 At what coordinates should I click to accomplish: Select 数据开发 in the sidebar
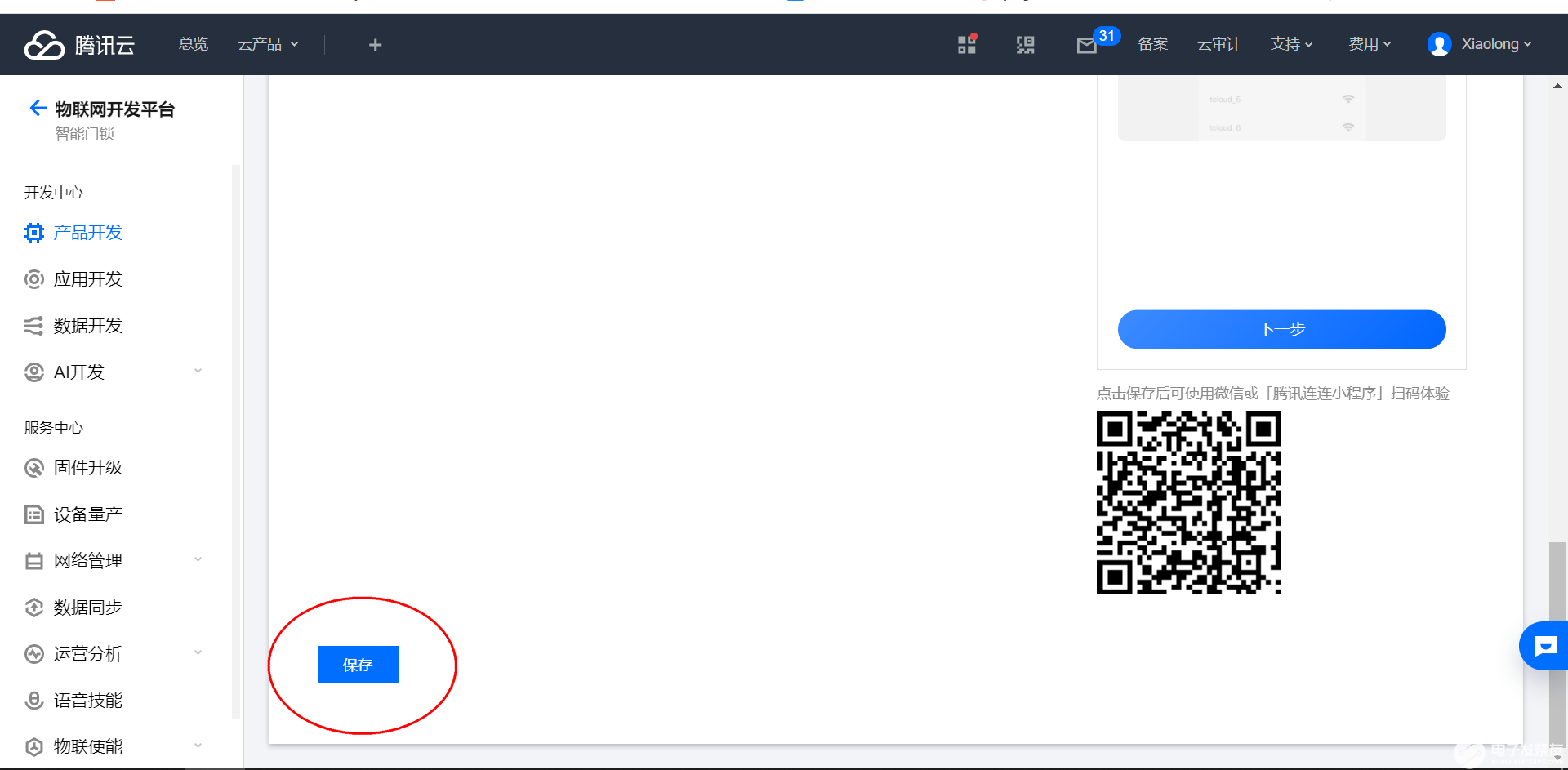click(87, 326)
